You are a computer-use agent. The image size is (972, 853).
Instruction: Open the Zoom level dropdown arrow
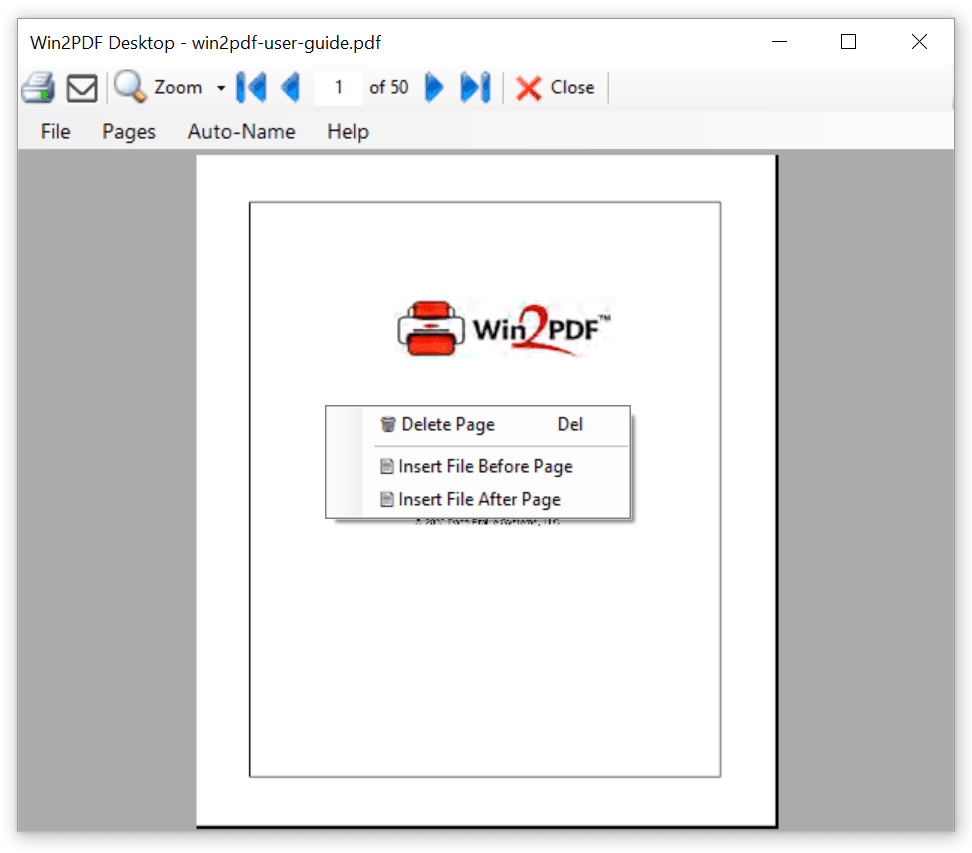tap(220, 87)
